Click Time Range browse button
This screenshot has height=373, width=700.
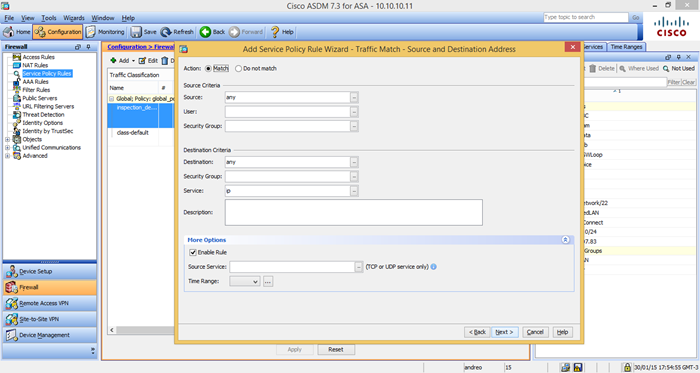[268, 282]
